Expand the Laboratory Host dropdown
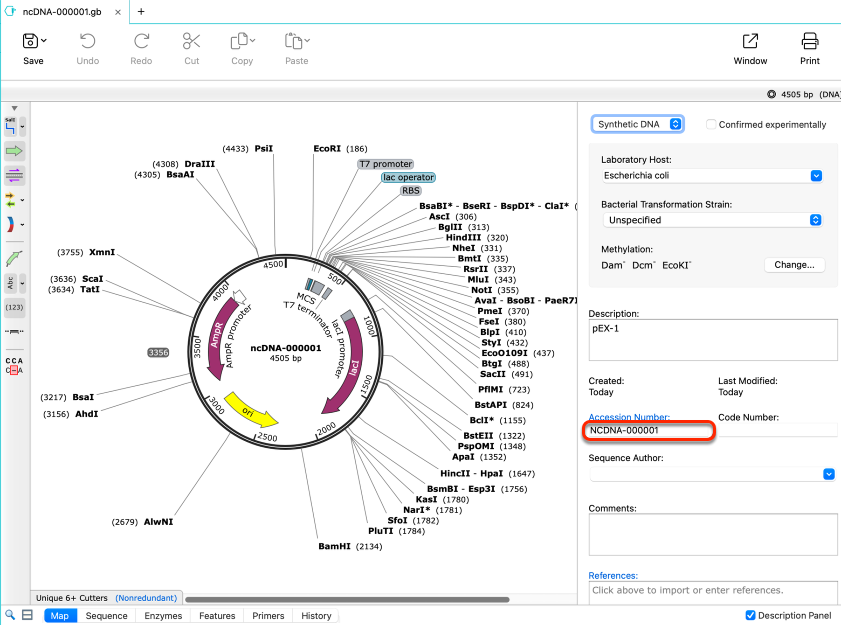Viewport: 841px width, 625px height. [712, 175]
